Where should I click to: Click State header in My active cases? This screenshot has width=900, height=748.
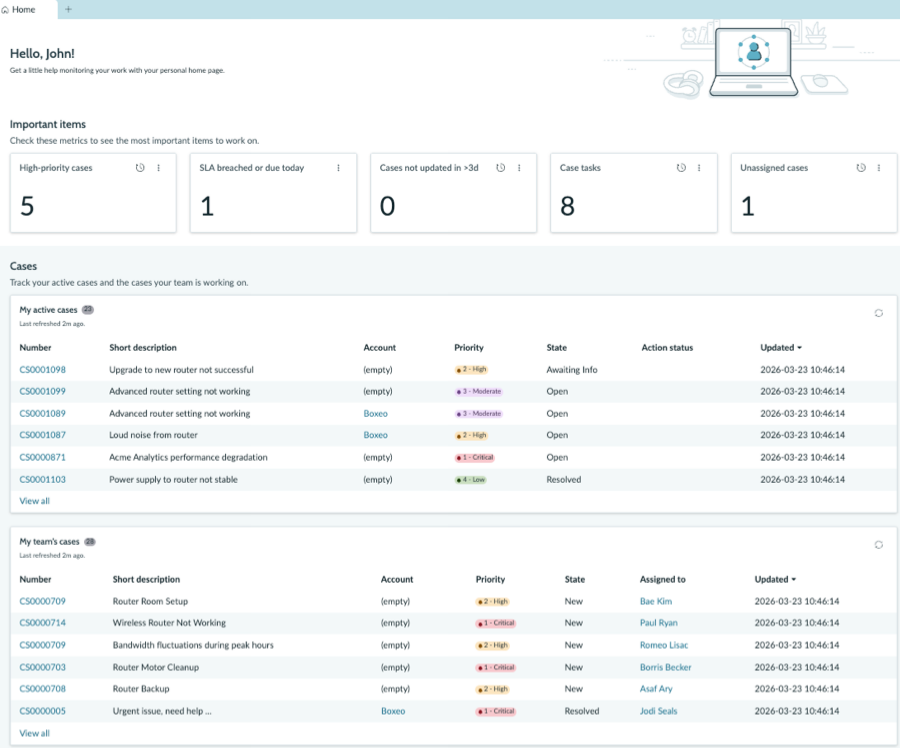pyautogui.click(x=556, y=347)
